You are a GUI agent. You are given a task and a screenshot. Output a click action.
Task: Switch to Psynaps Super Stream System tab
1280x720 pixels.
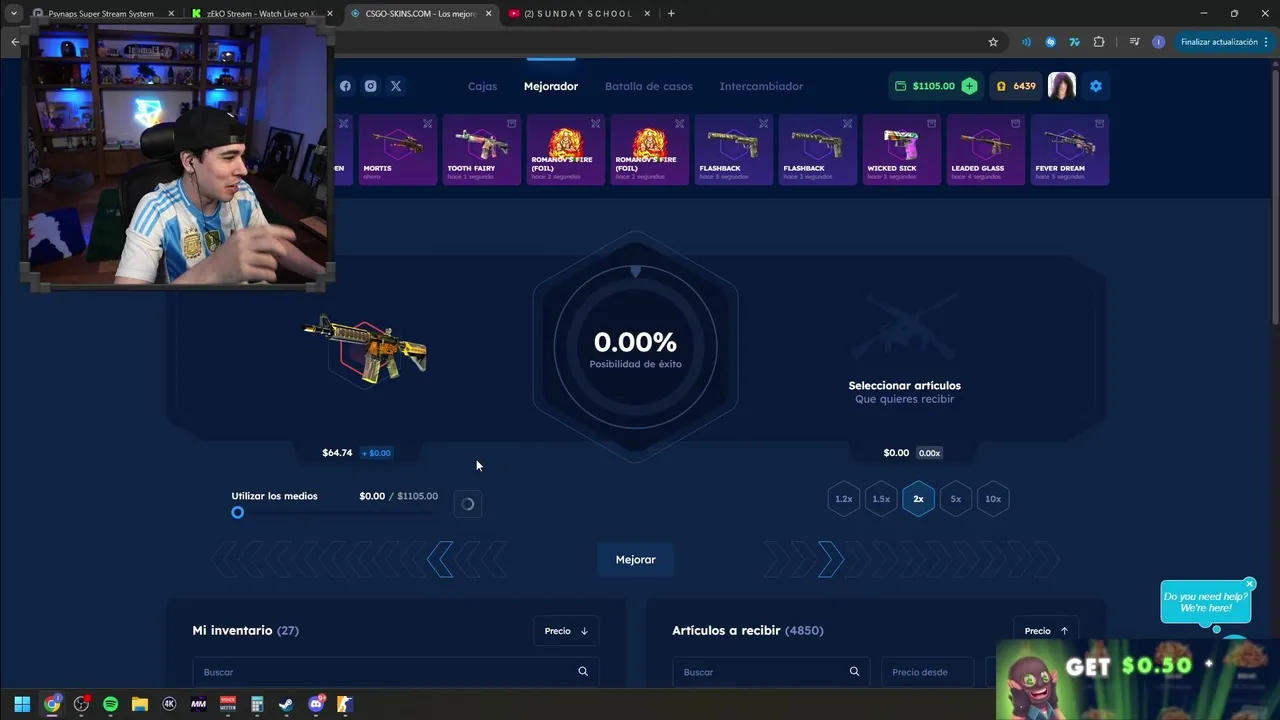pyautogui.click(x=103, y=14)
